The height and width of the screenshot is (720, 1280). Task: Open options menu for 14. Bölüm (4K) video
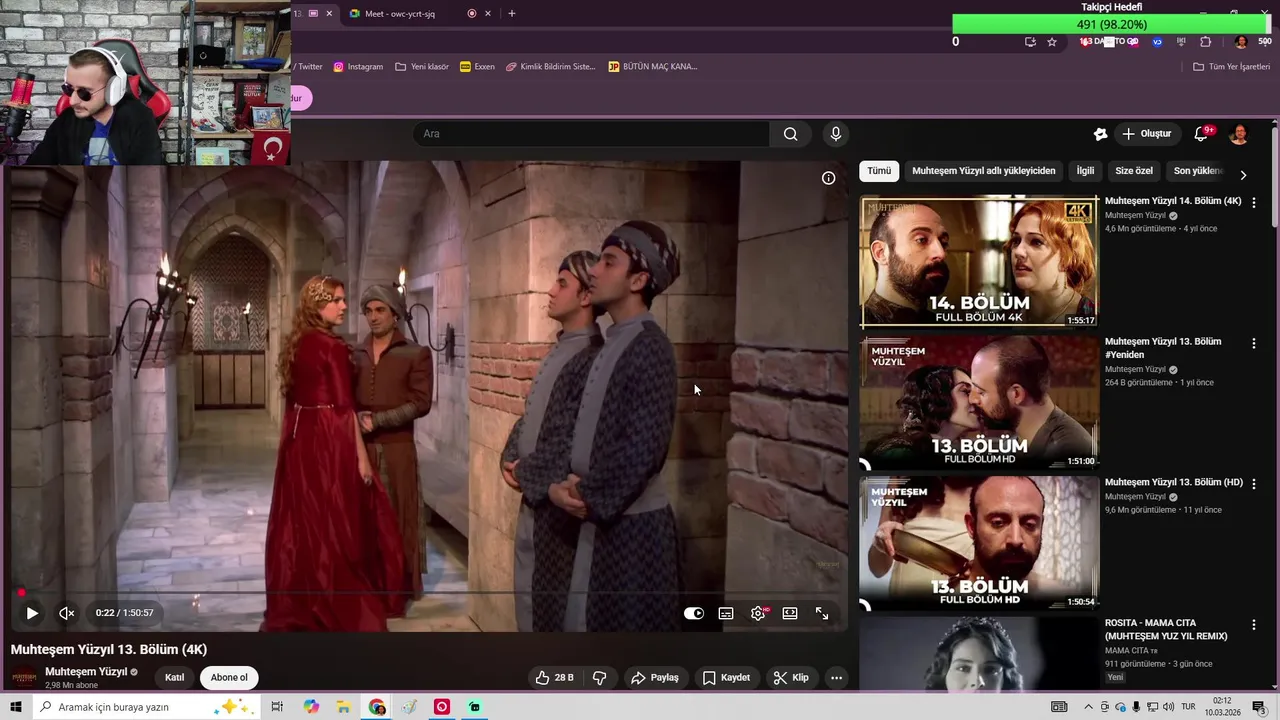coord(1254,202)
